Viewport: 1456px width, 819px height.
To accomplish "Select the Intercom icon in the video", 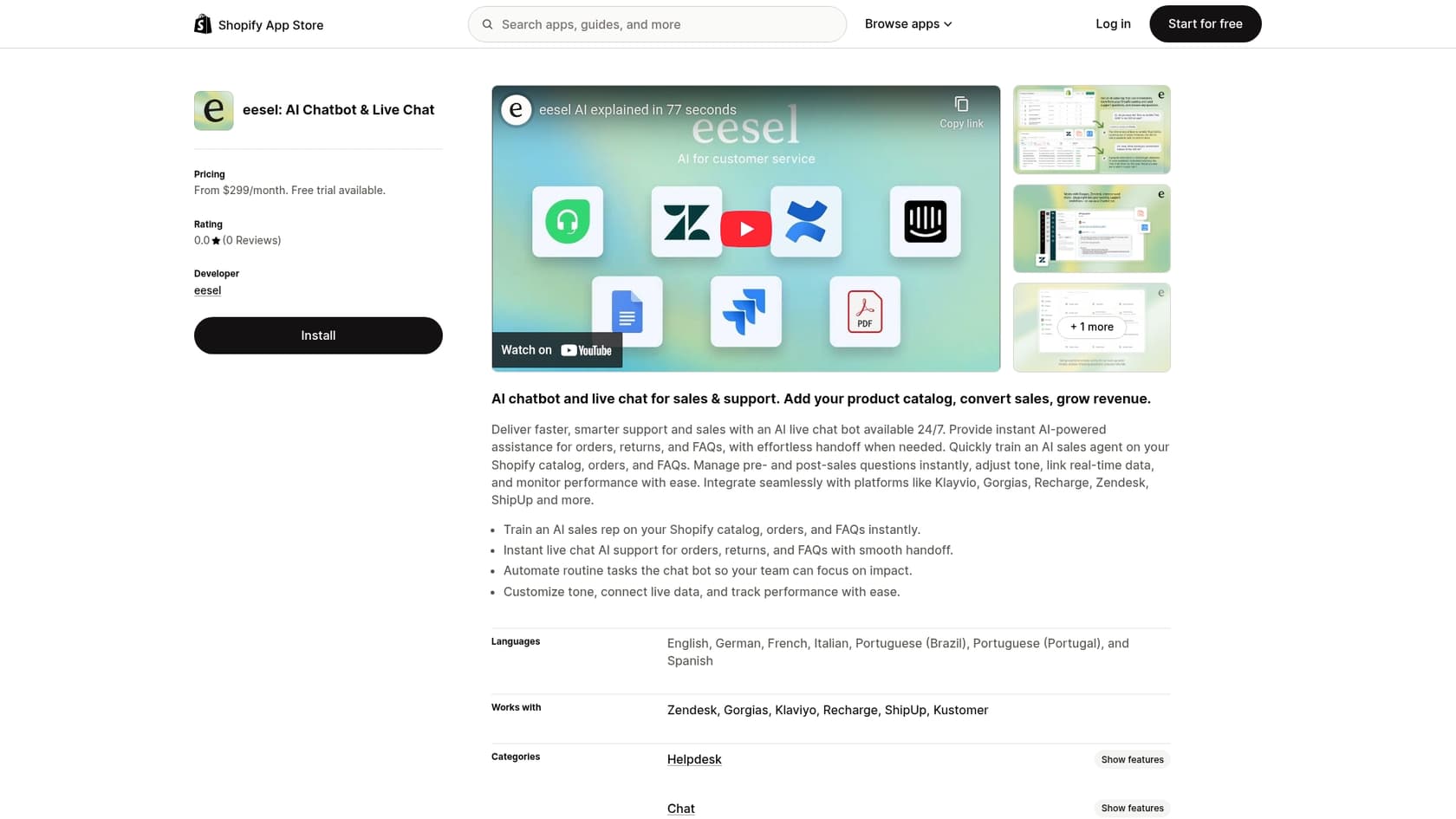I will (925, 222).
